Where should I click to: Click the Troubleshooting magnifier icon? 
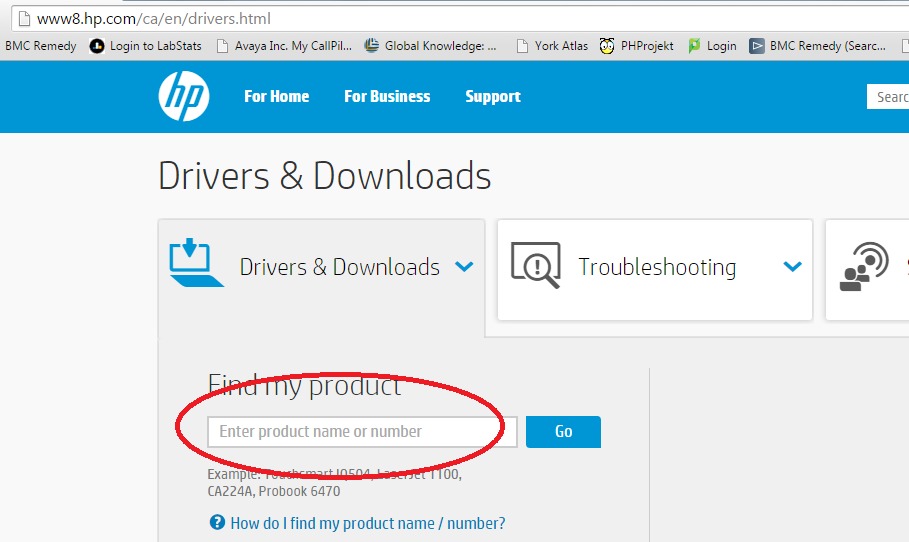(x=536, y=265)
